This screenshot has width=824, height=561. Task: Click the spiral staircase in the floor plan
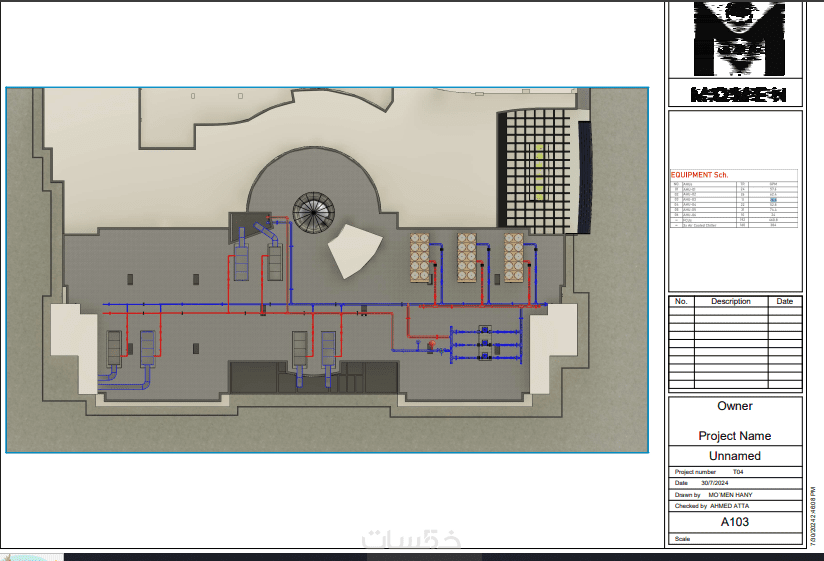click(313, 212)
